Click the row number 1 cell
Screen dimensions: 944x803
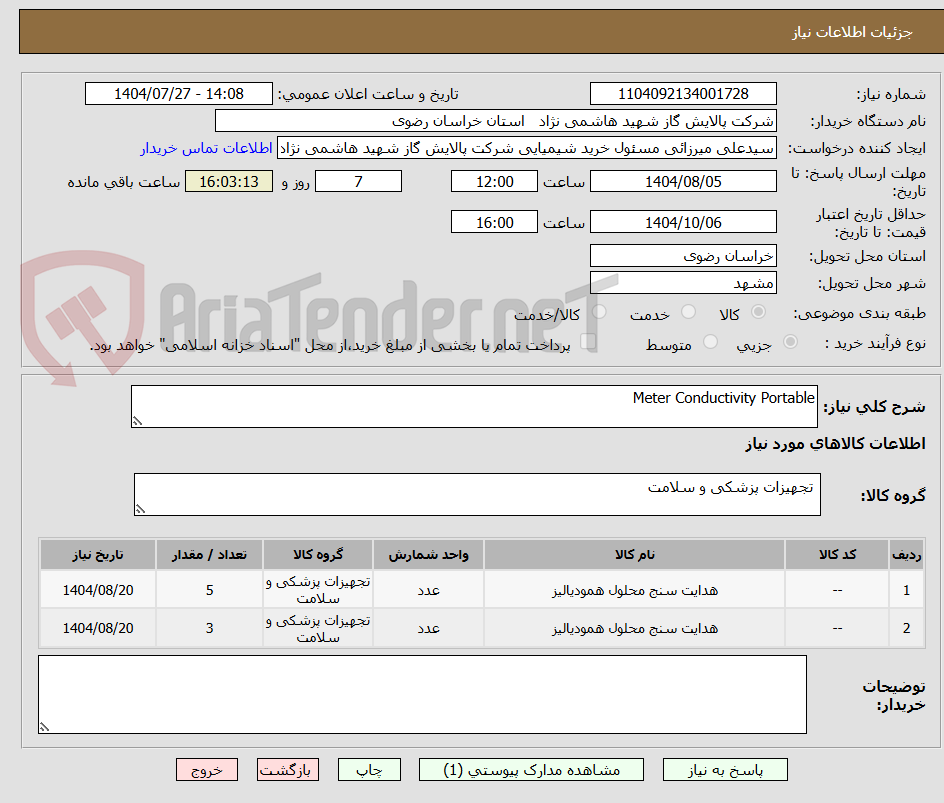907,591
